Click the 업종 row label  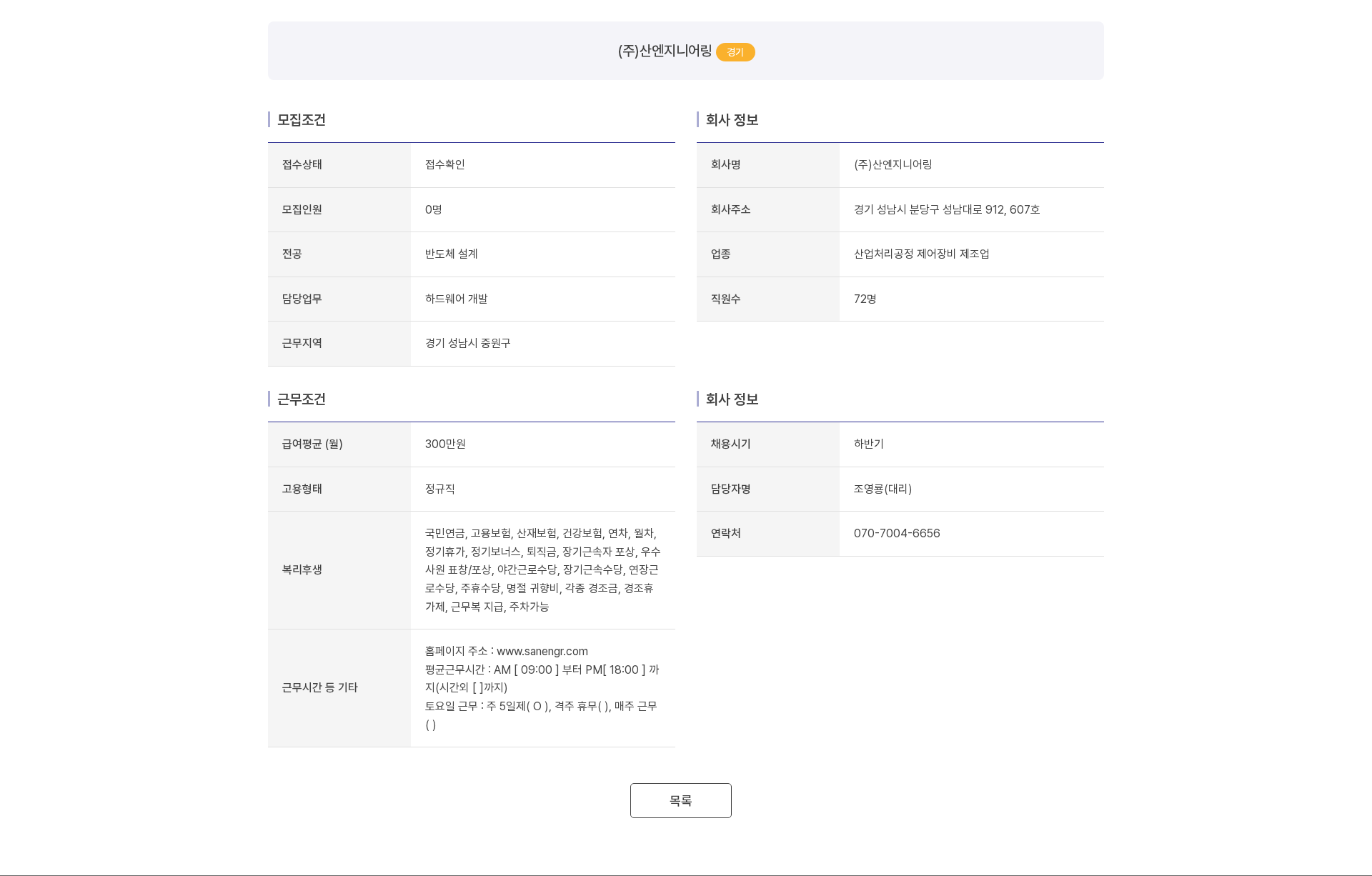[x=720, y=254]
